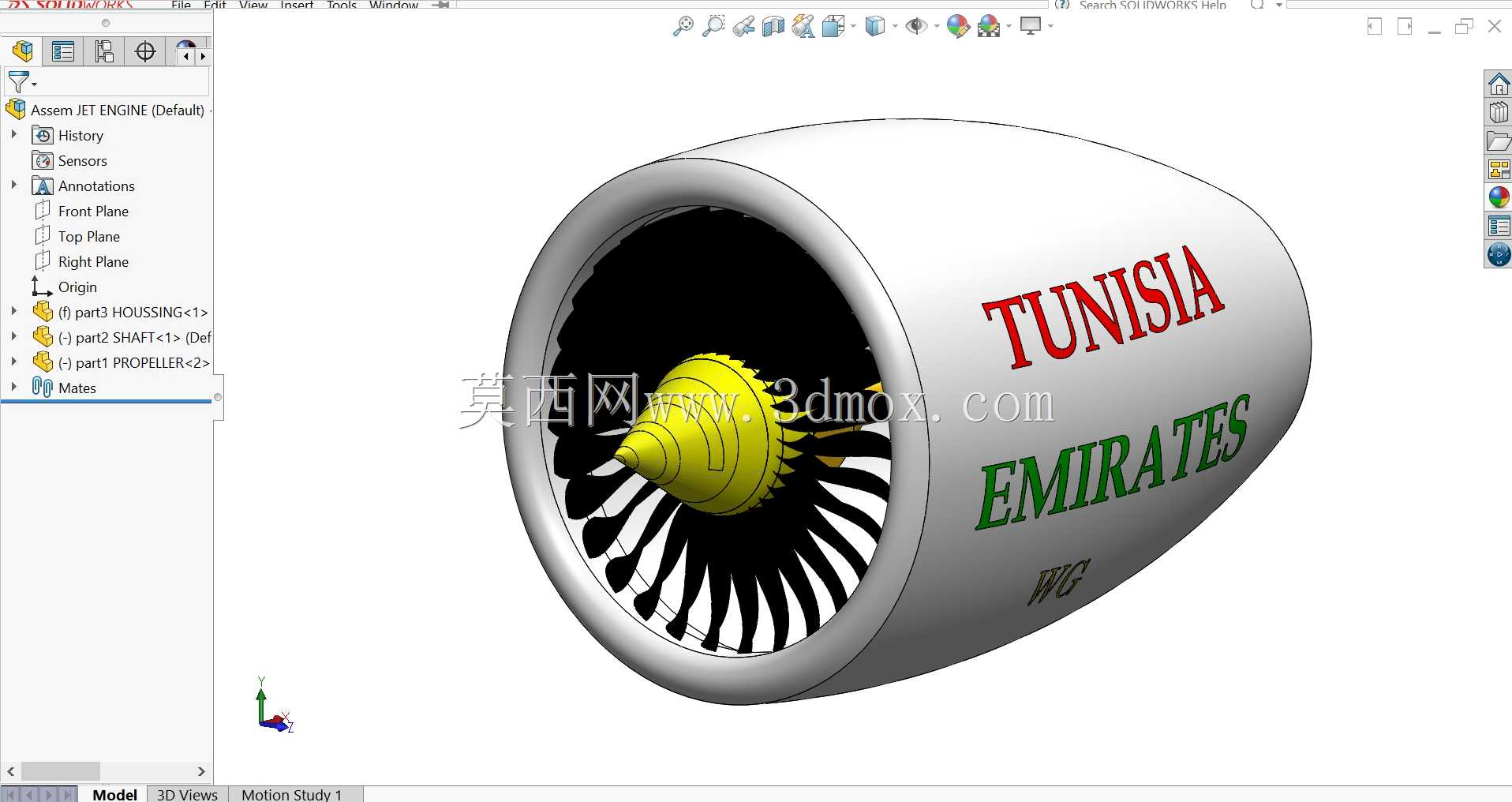The image size is (1512, 802).
Task: Click the Hide/Show Items eye icon
Action: pyautogui.click(x=916, y=27)
